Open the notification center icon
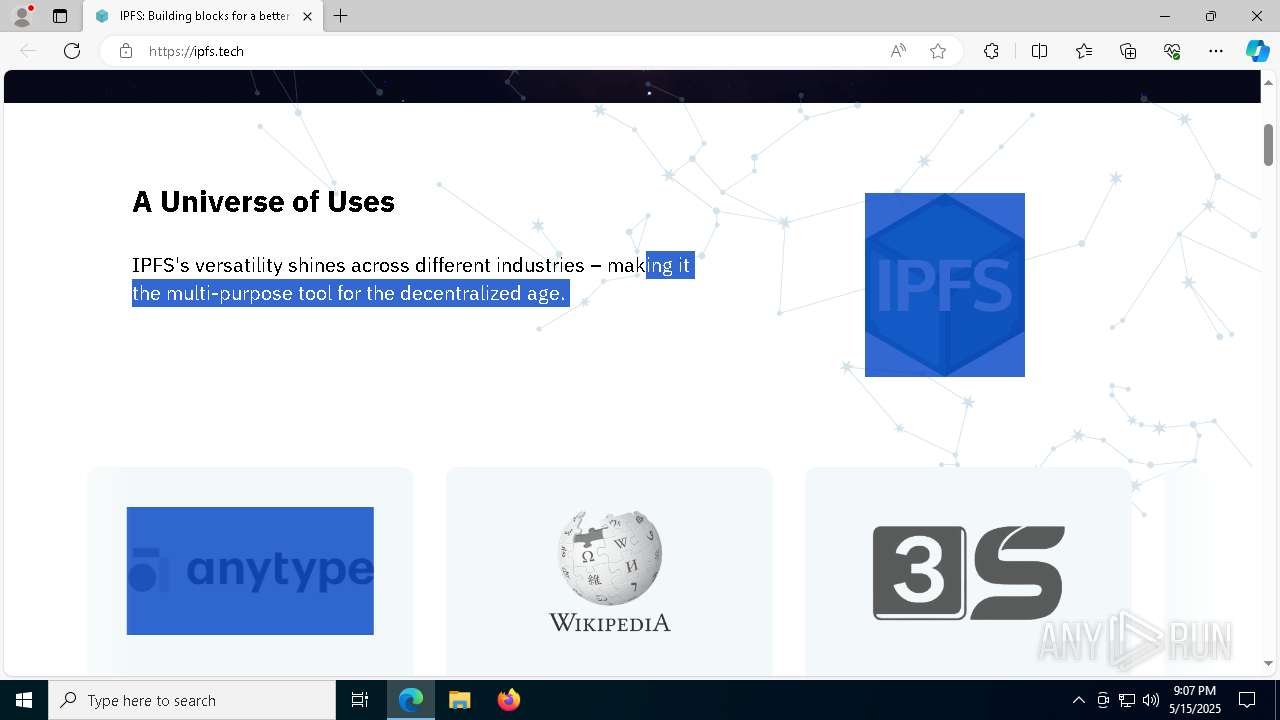The image size is (1280, 720). [1247, 700]
